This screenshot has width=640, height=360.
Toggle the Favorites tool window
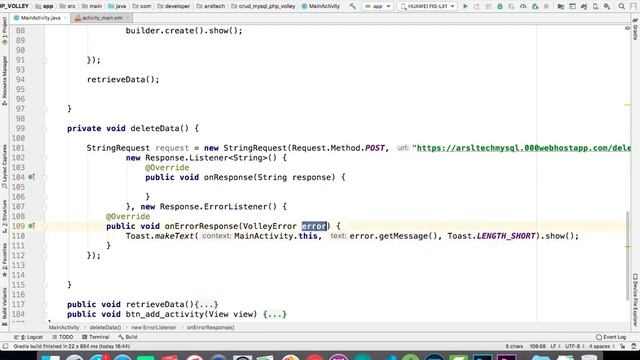click(4, 260)
